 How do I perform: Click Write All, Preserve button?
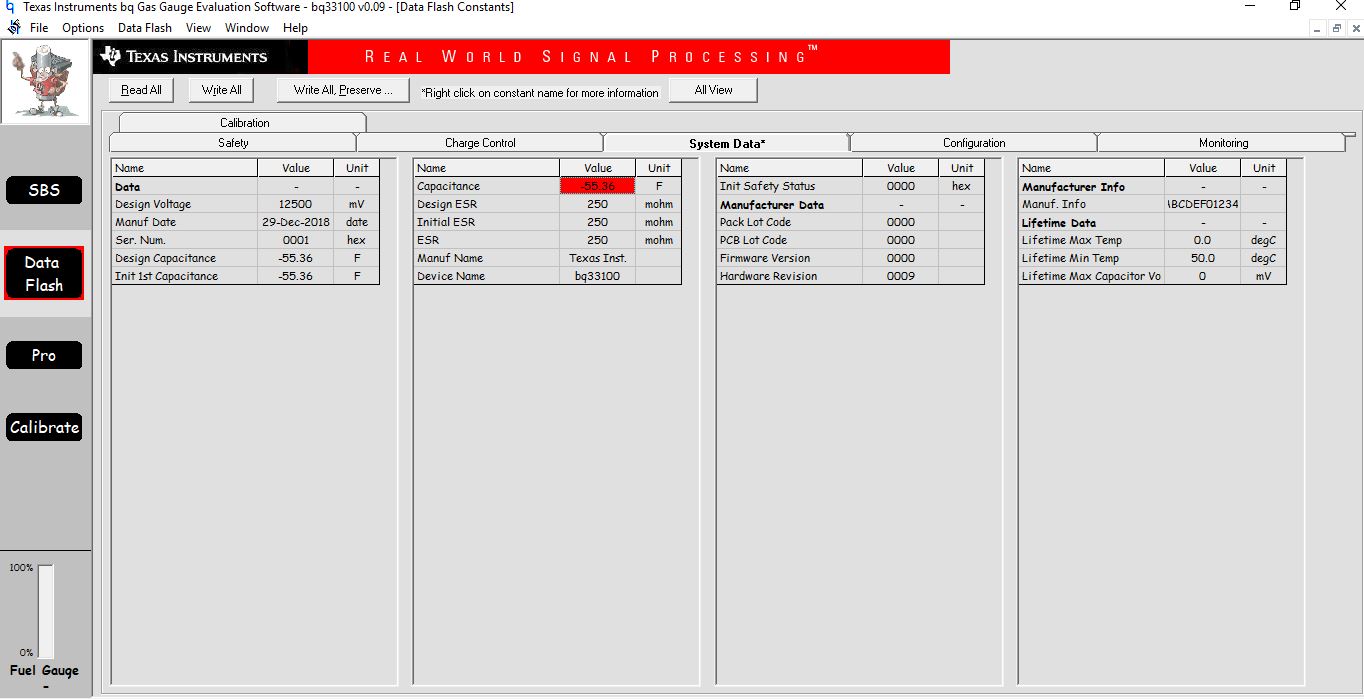(342, 90)
